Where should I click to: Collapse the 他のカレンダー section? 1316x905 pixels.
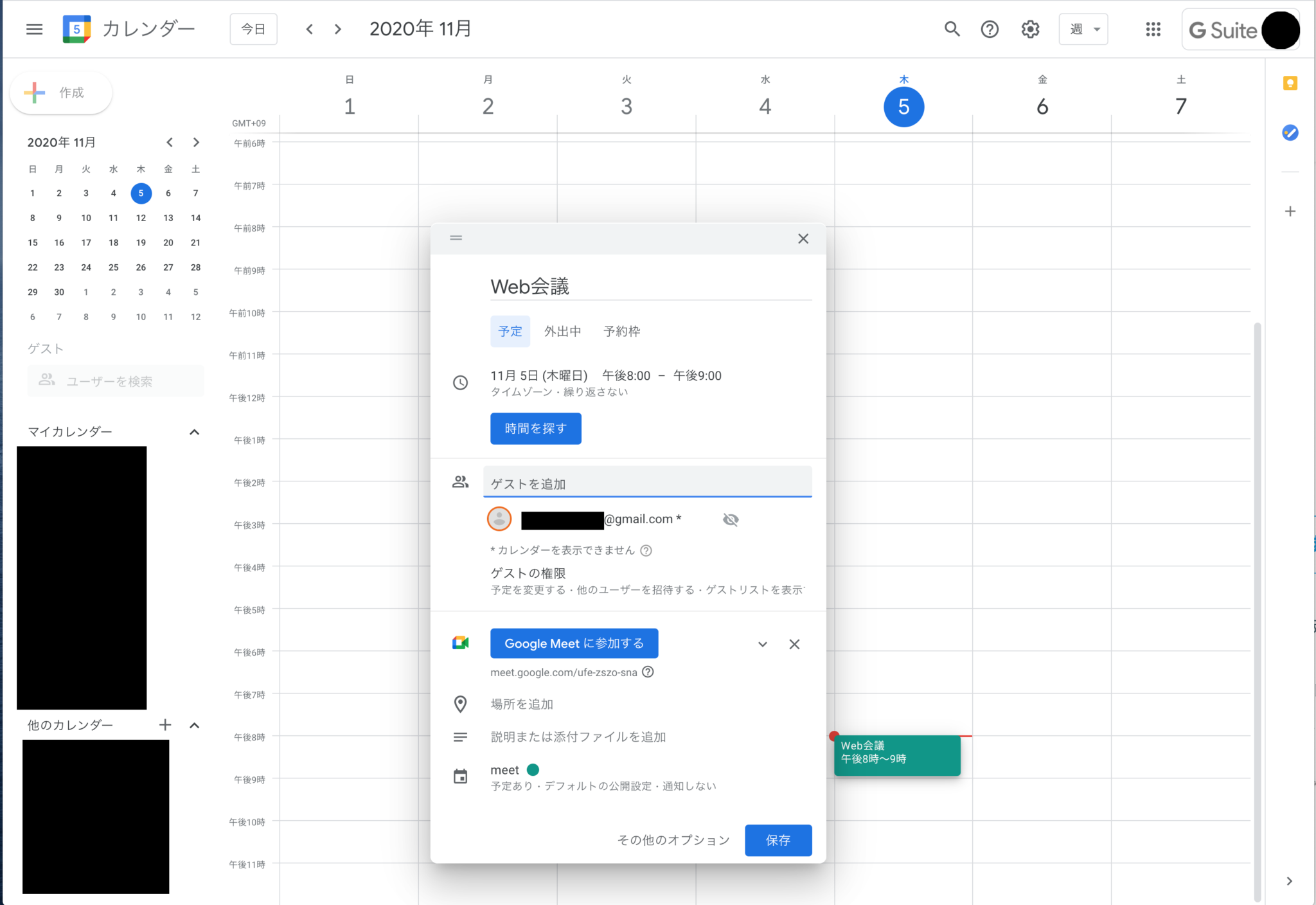194,725
